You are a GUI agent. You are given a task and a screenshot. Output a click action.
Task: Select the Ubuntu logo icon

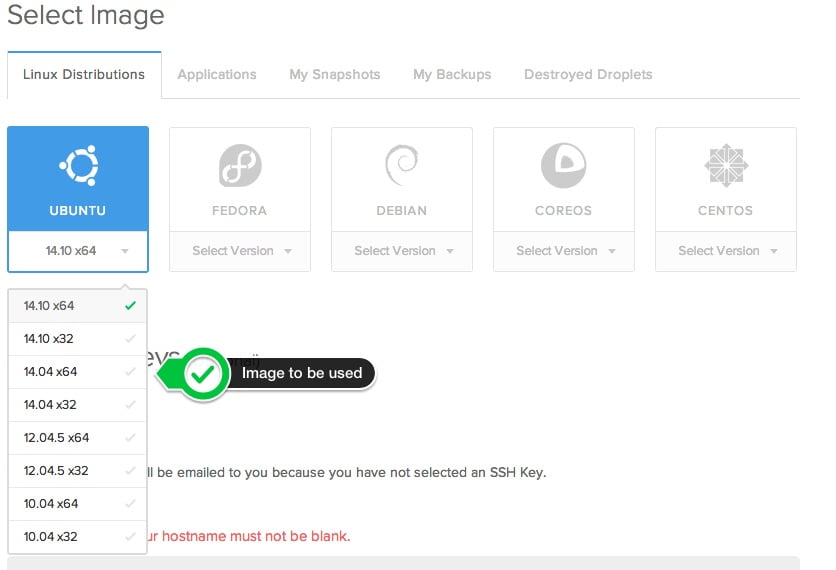pyautogui.click(x=78, y=165)
